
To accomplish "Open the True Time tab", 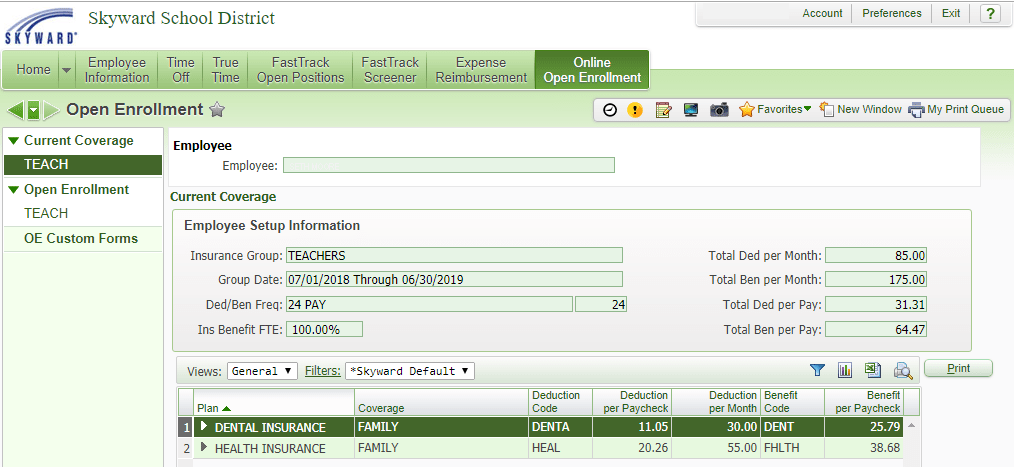I will tap(226, 70).
